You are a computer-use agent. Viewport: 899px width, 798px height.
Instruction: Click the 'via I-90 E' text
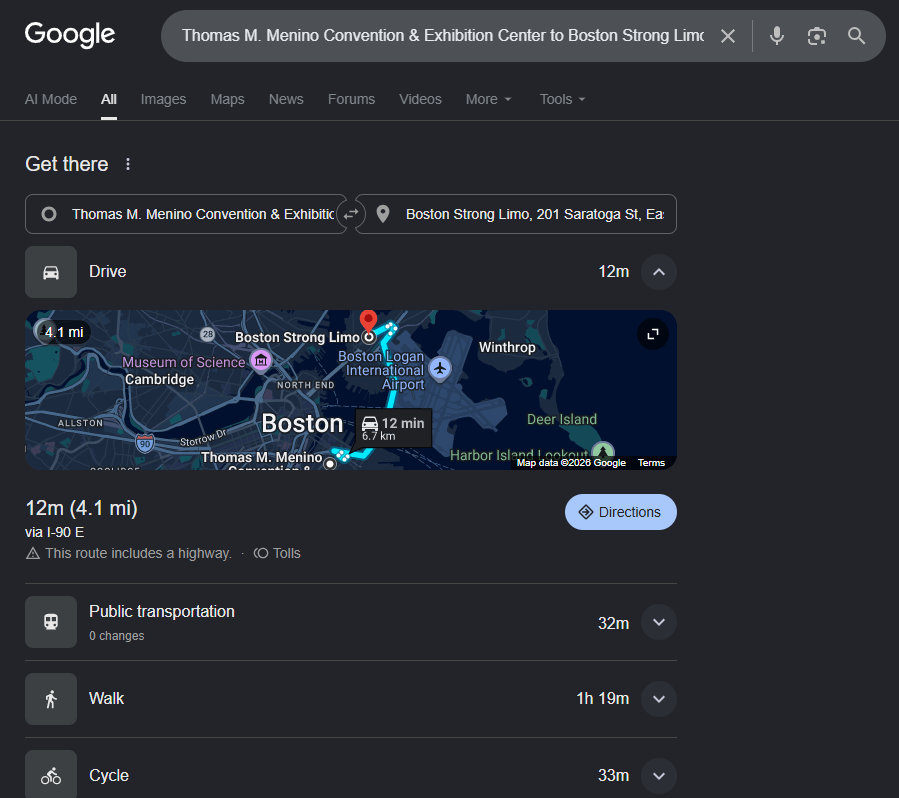[x=54, y=533]
